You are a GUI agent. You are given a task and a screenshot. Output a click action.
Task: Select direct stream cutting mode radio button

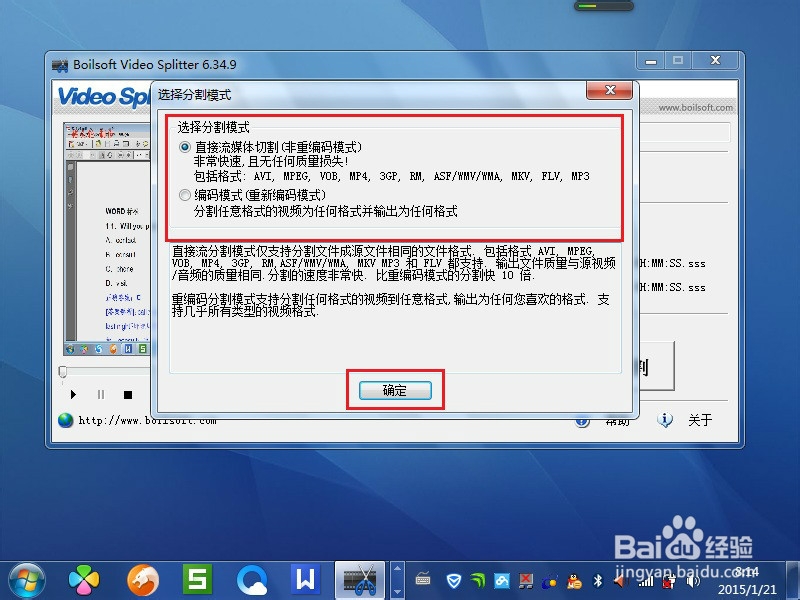click(x=185, y=147)
